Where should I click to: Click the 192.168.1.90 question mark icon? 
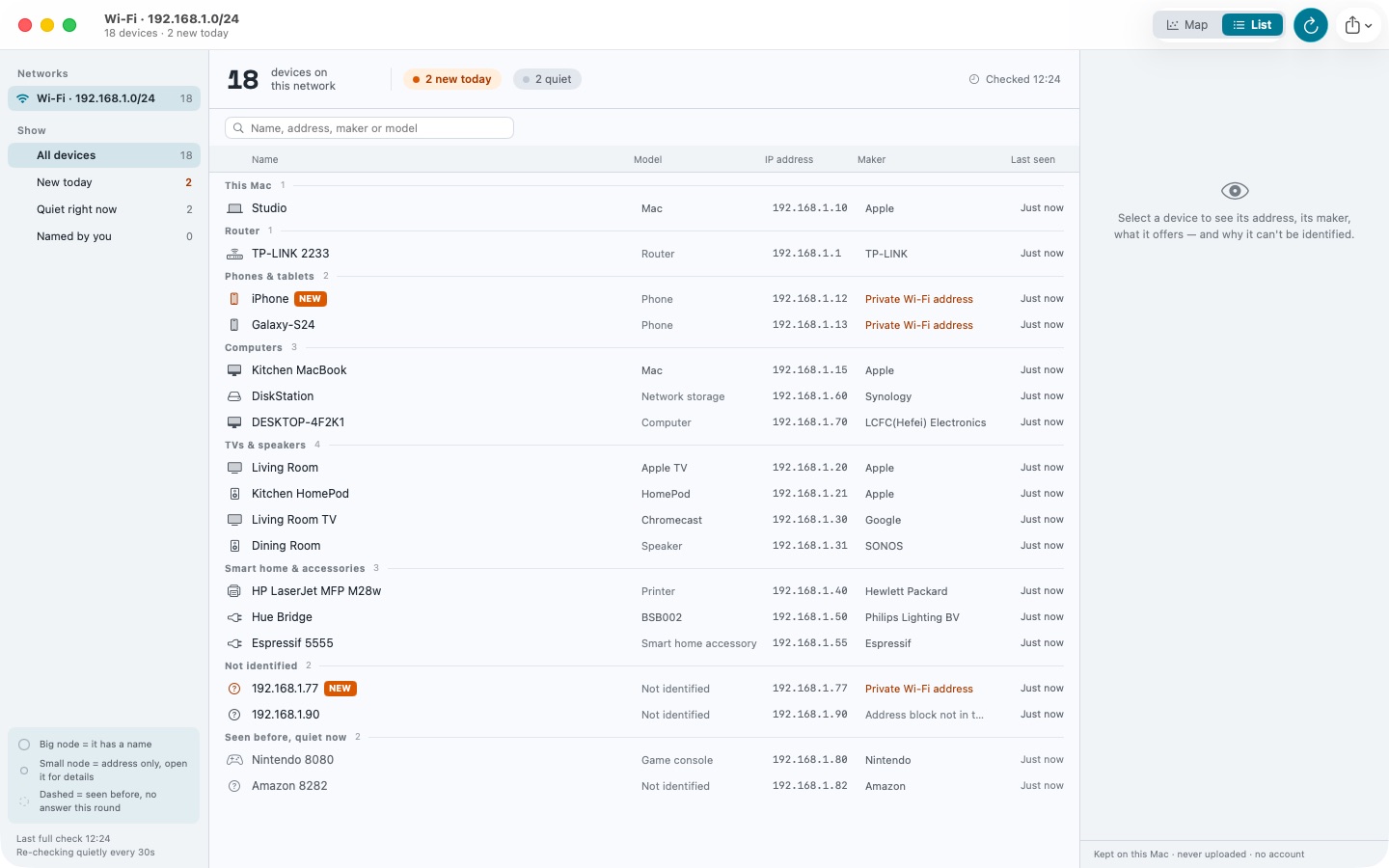tap(234, 715)
